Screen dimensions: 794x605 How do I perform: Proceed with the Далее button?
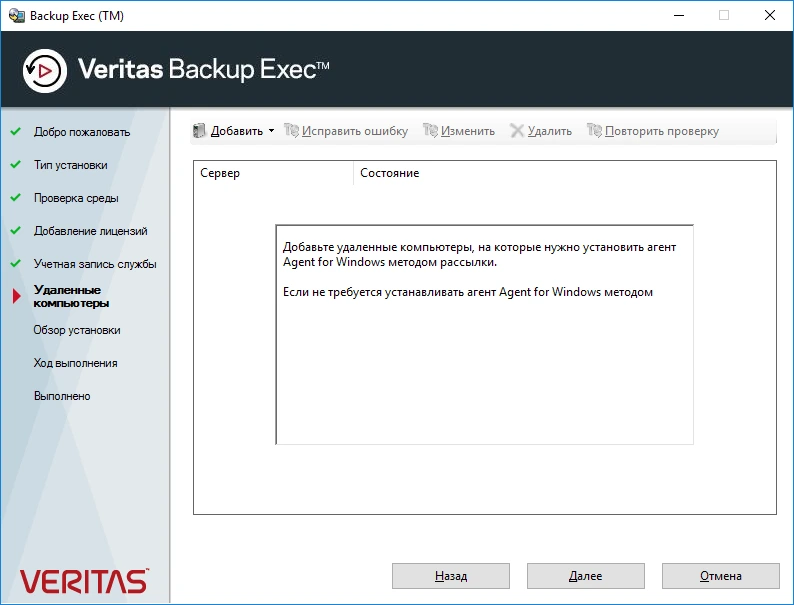coord(586,576)
